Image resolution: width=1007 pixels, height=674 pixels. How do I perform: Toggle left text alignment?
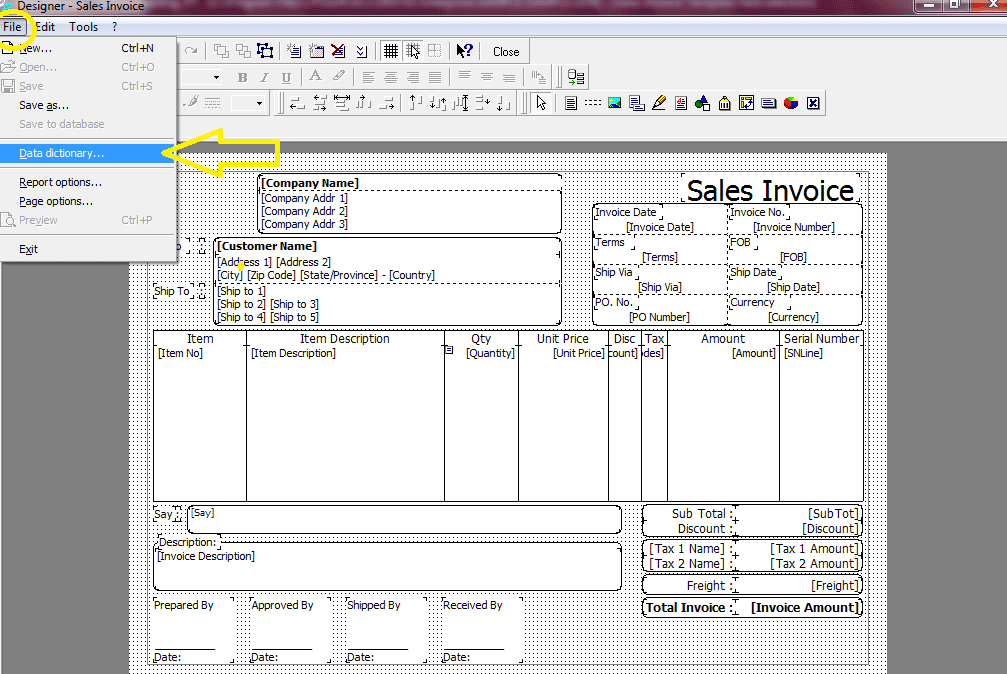coord(368,77)
